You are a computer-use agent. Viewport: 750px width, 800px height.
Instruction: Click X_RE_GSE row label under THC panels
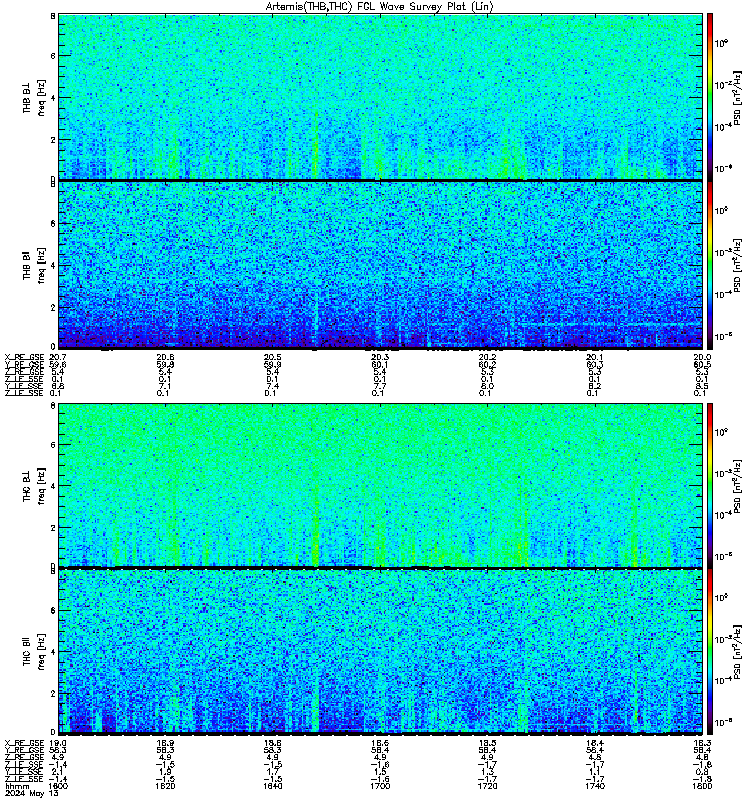[24, 743]
